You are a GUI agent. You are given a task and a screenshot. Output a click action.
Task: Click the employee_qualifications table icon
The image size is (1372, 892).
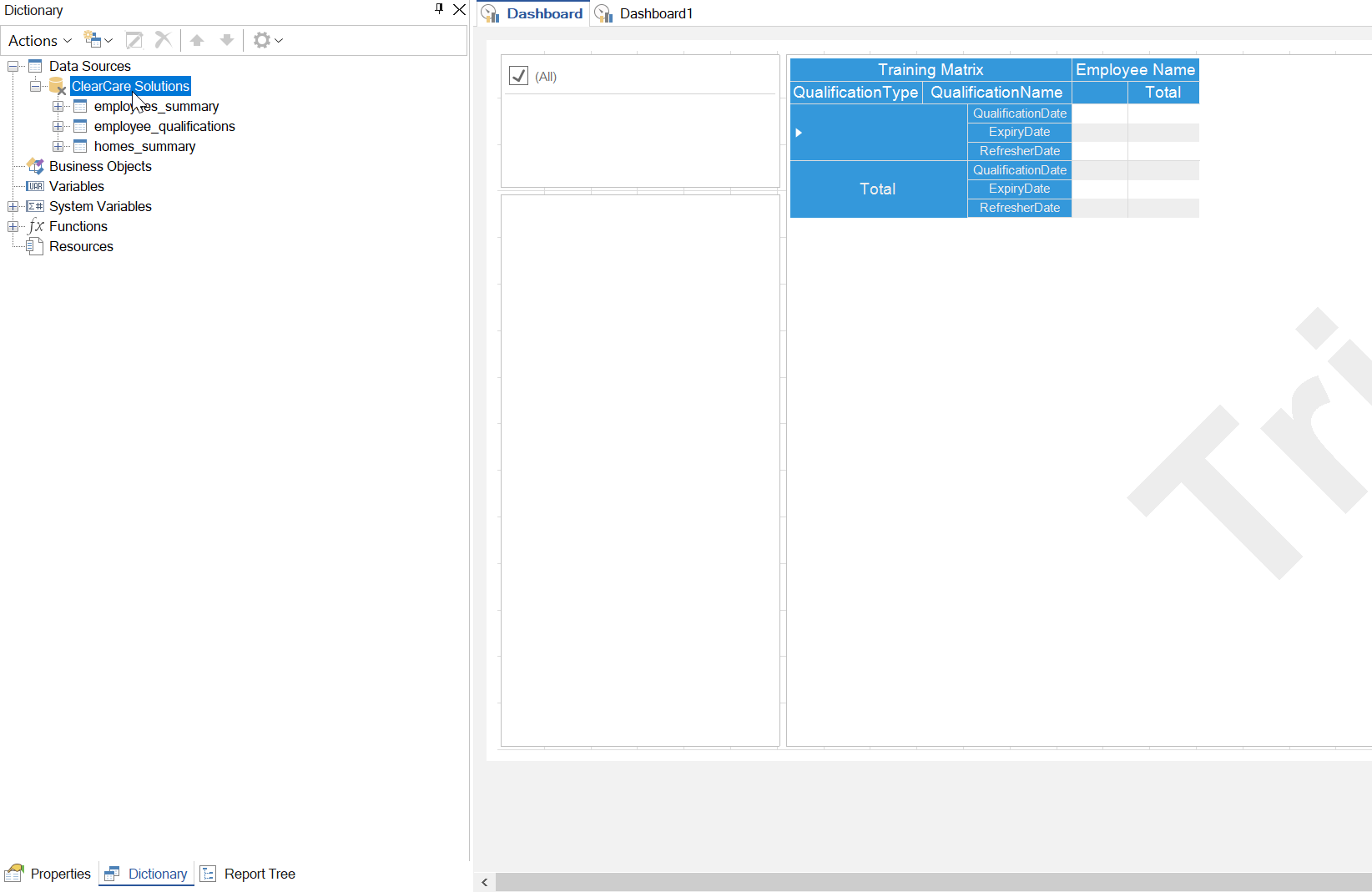pyautogui.click(x=80, y=126)
